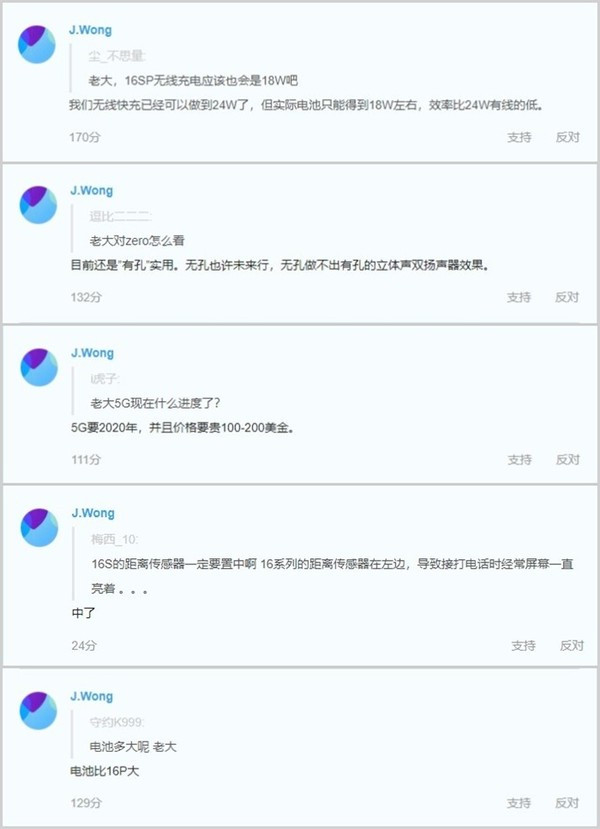
Task: Click the 129分 score on the battery comment
Action: pyautogui.click(x=86, y=803)
